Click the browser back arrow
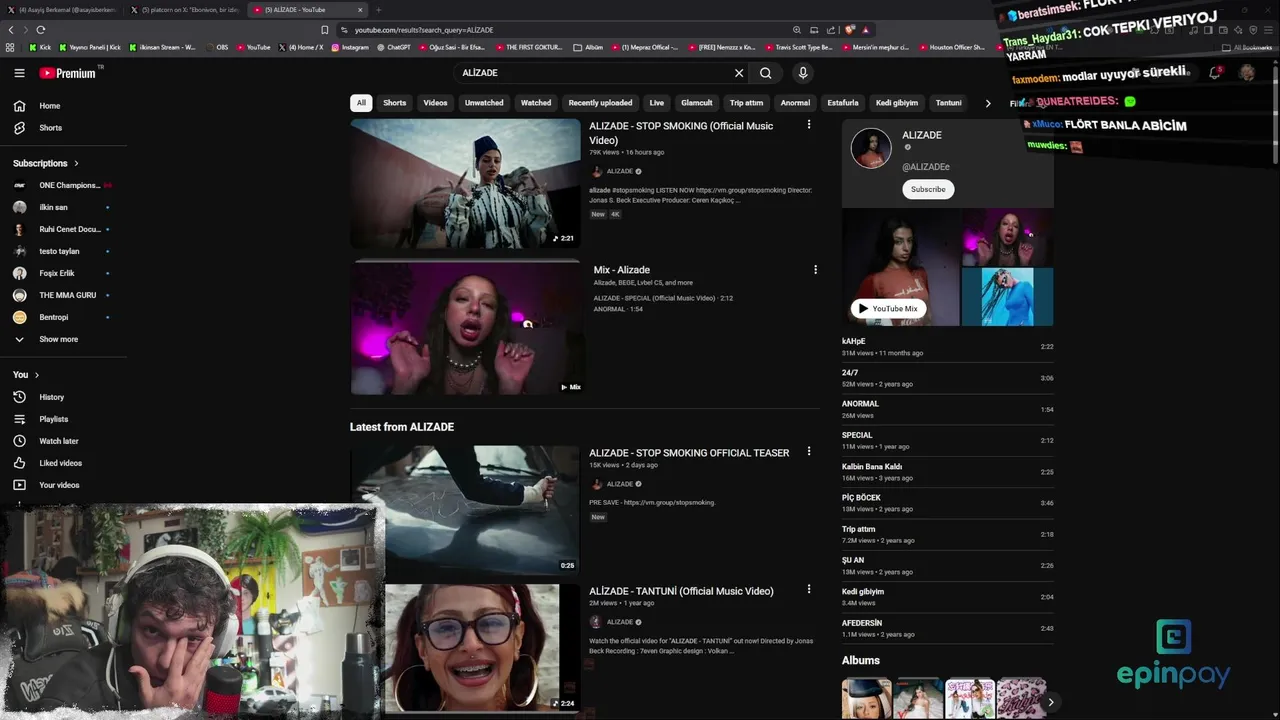Image resolution: width=1280 pixels, height=720 pixels. point(11,30)
